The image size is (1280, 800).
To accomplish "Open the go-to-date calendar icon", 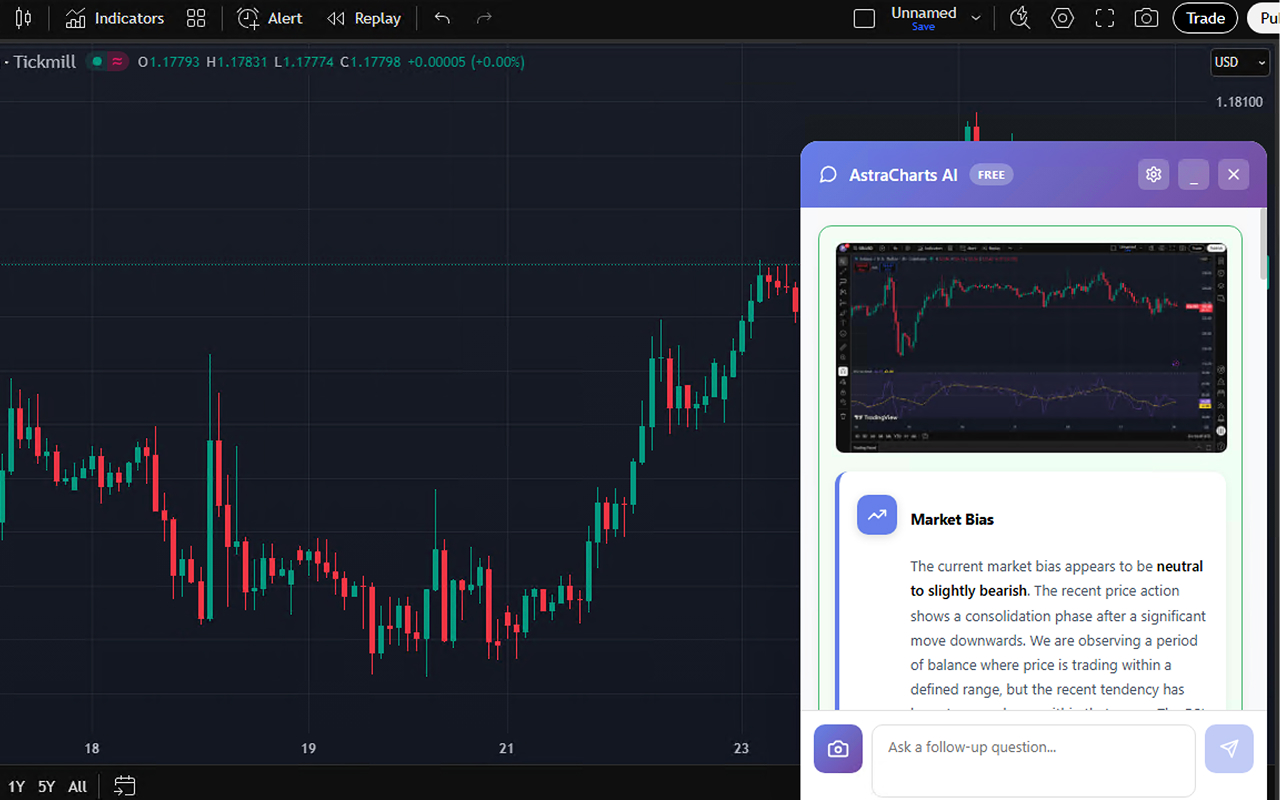I will (x=124, y=786).
